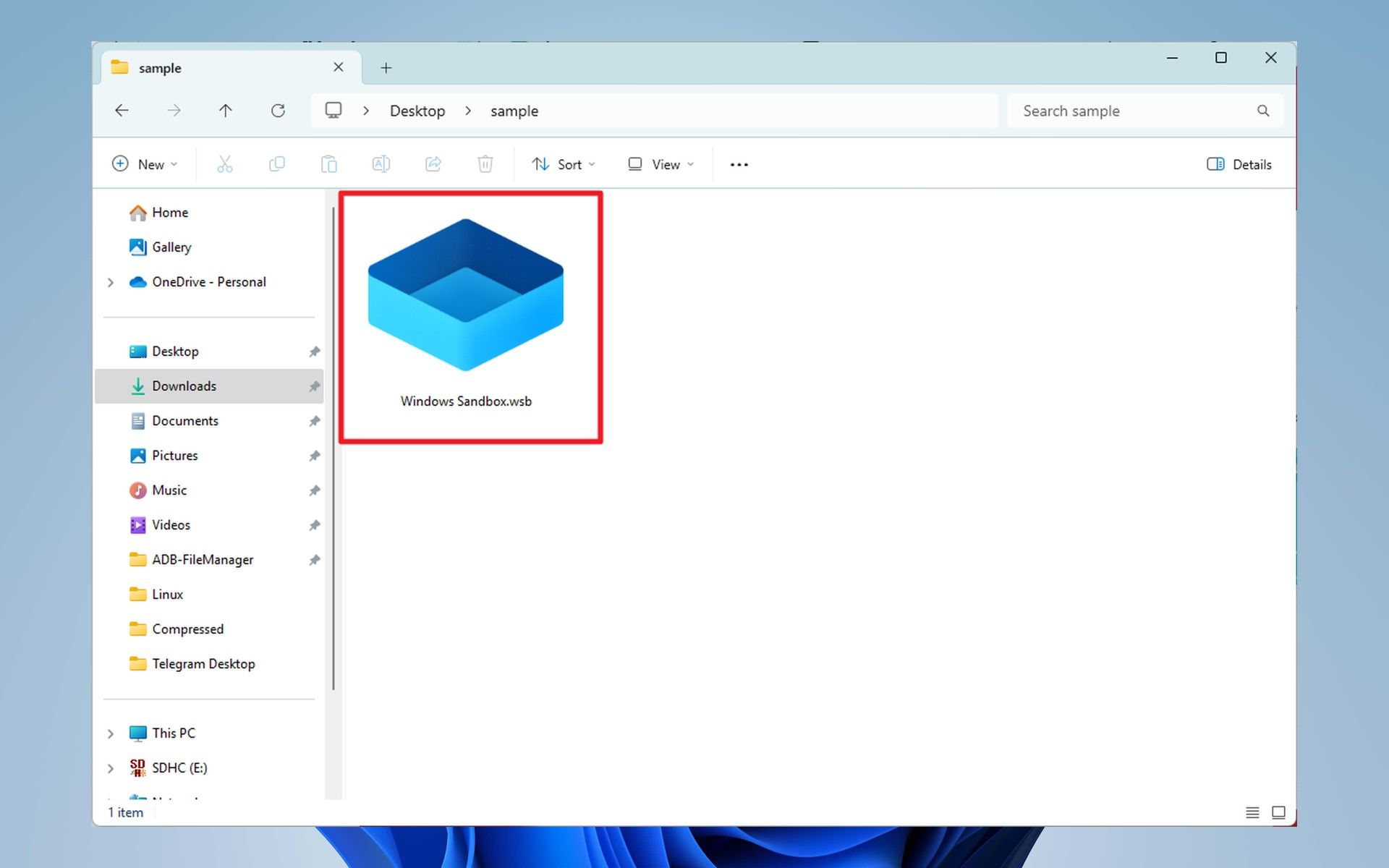Image resolution: width=1389 pixels, height=868 pixels.
Task: Unpin Videos via its pin icon
Action: (x=314, y=525)
